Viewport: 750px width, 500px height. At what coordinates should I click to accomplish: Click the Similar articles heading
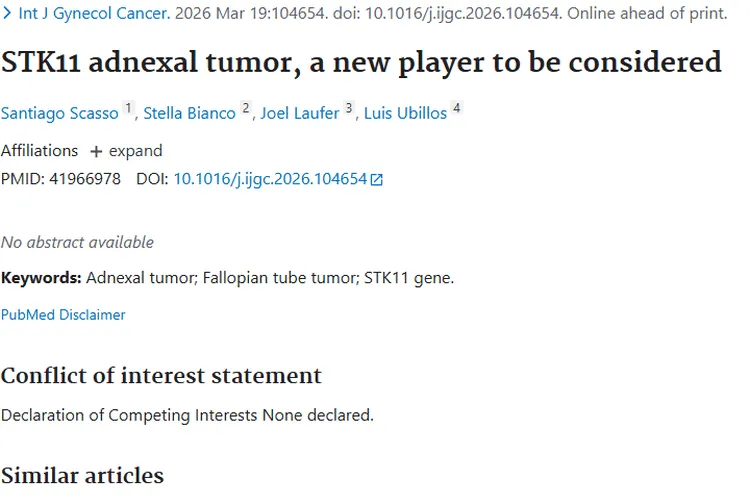(x=82, y=474)
